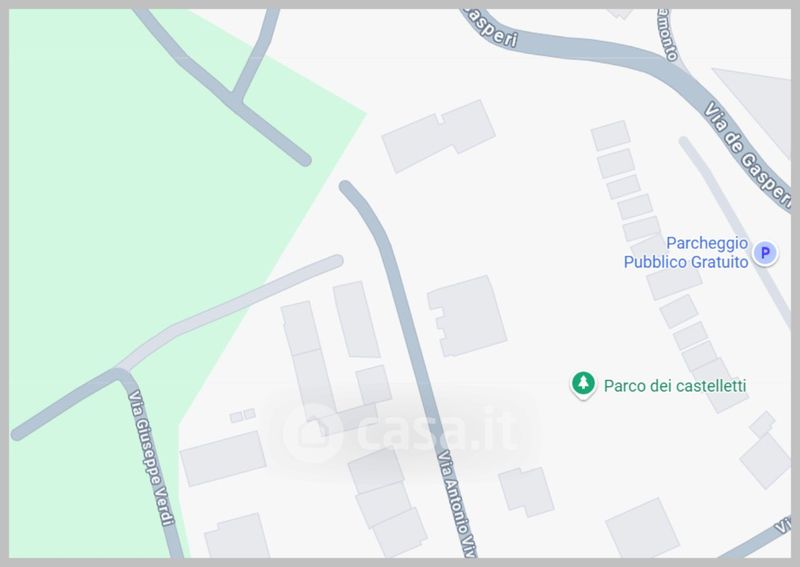Click the Via Giuseppe Verdi street label

[x=152, y=457]
